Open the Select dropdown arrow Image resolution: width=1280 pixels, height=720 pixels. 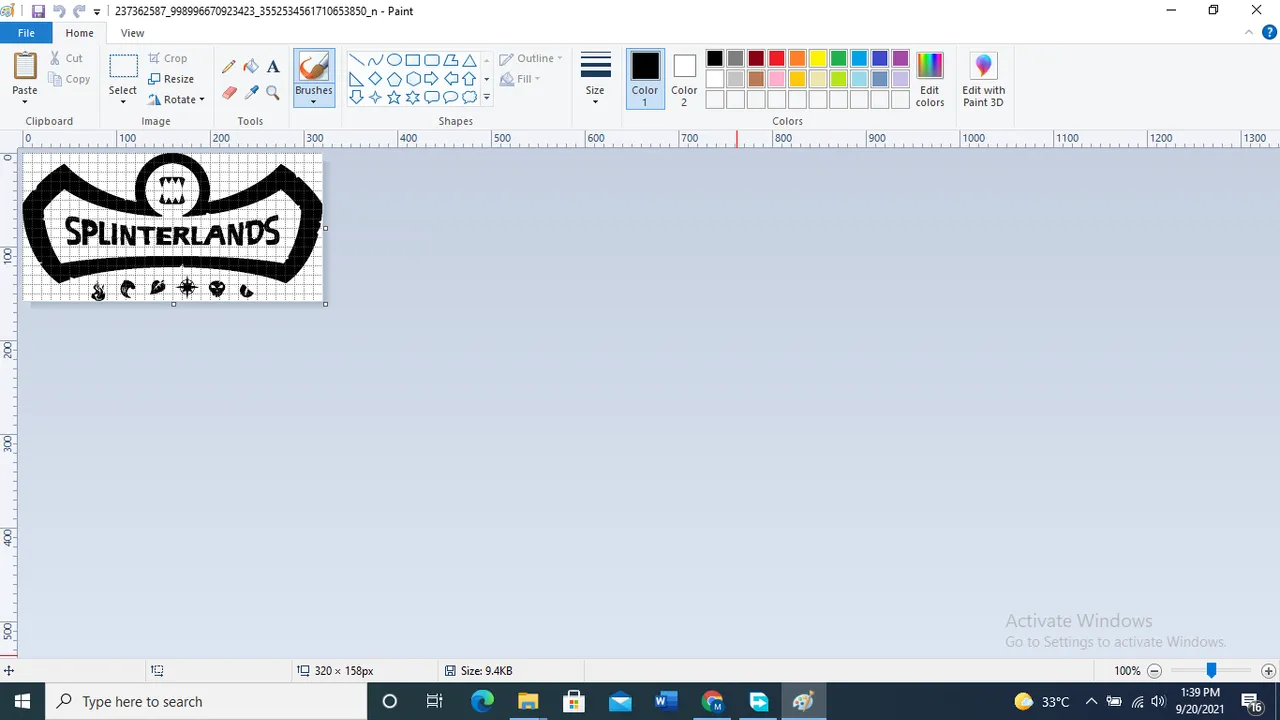pos(123,102)
